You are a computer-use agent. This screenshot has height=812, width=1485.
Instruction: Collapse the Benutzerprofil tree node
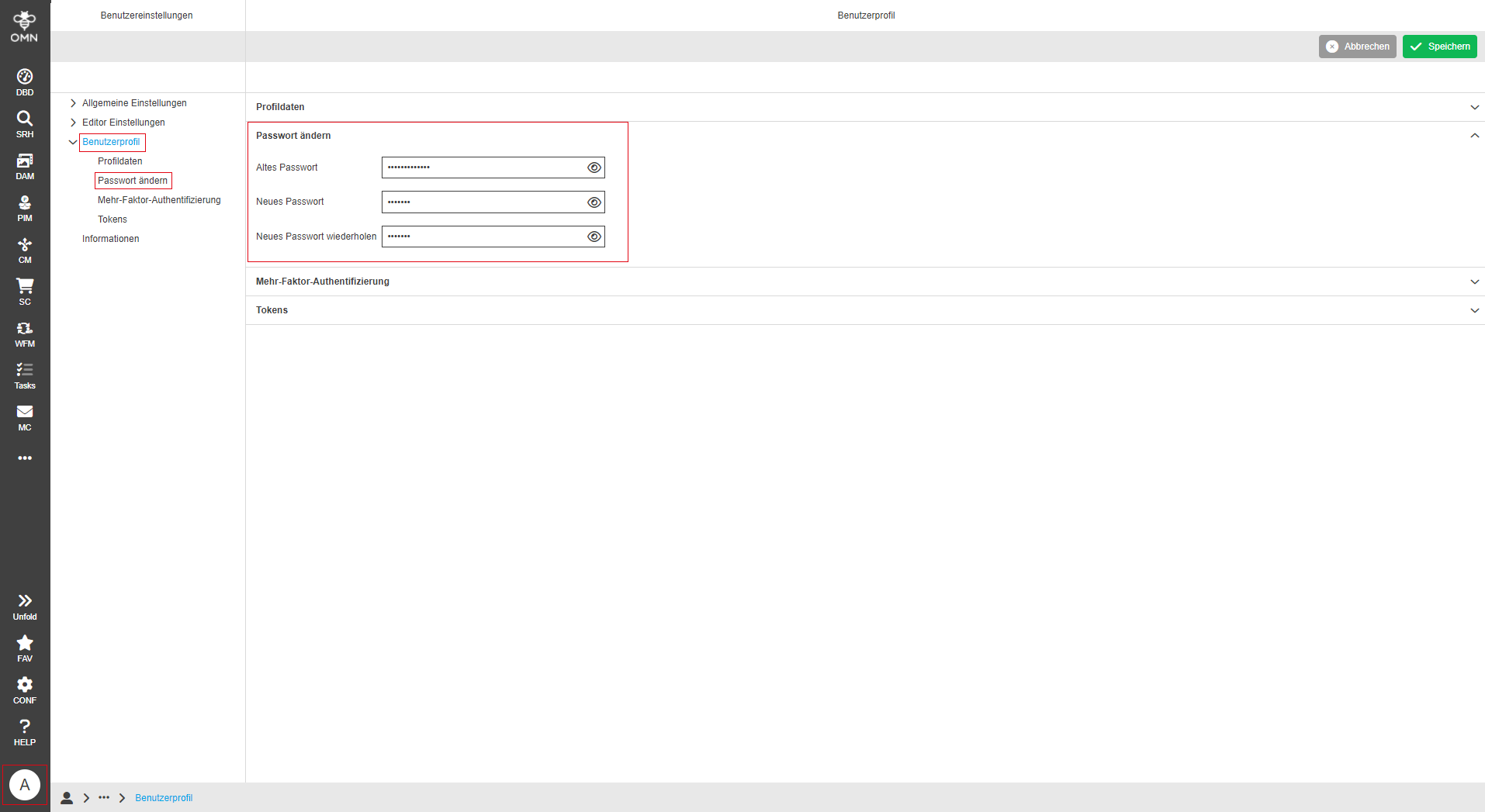(73, 142)
